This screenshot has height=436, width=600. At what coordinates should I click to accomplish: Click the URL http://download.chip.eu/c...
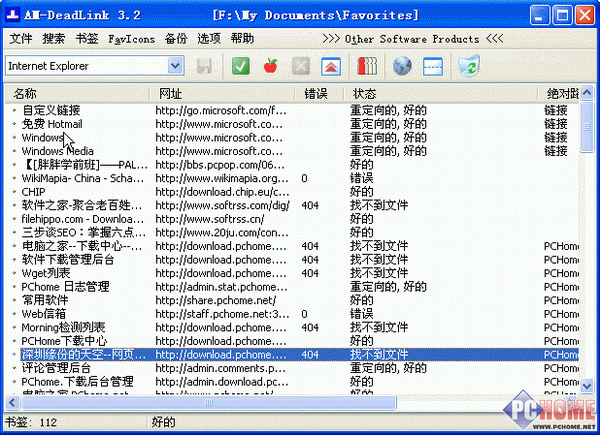click(x=222, y=192)
